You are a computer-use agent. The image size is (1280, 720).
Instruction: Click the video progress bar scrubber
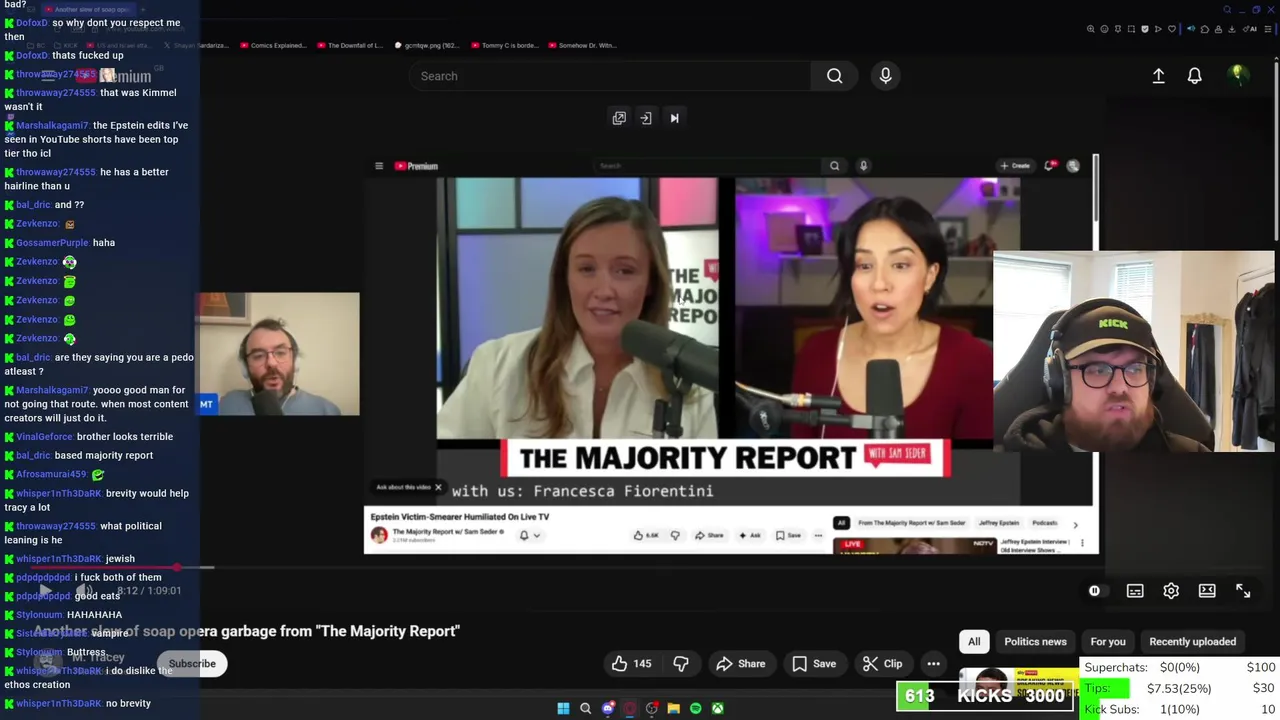[177, 567]
